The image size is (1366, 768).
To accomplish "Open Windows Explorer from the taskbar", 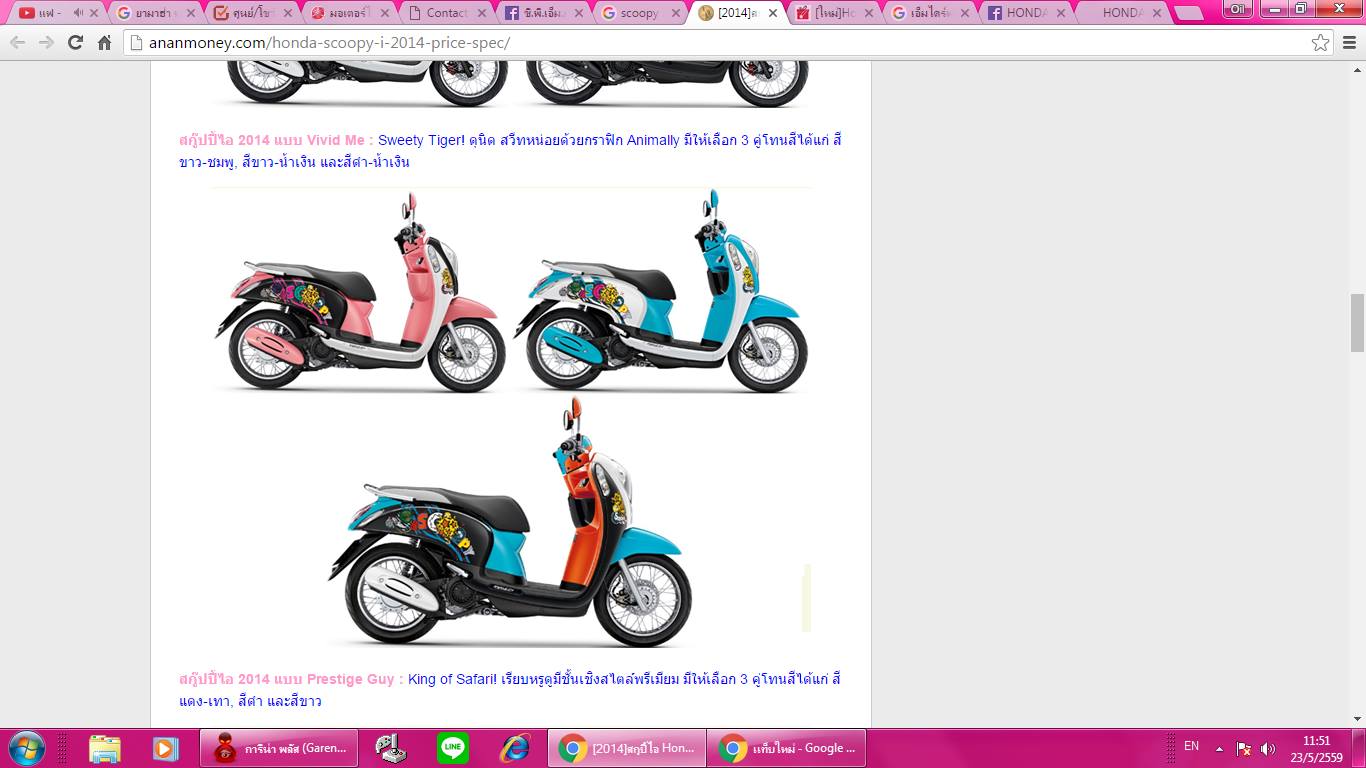I will pyautogui.click(x=104, y=748).
